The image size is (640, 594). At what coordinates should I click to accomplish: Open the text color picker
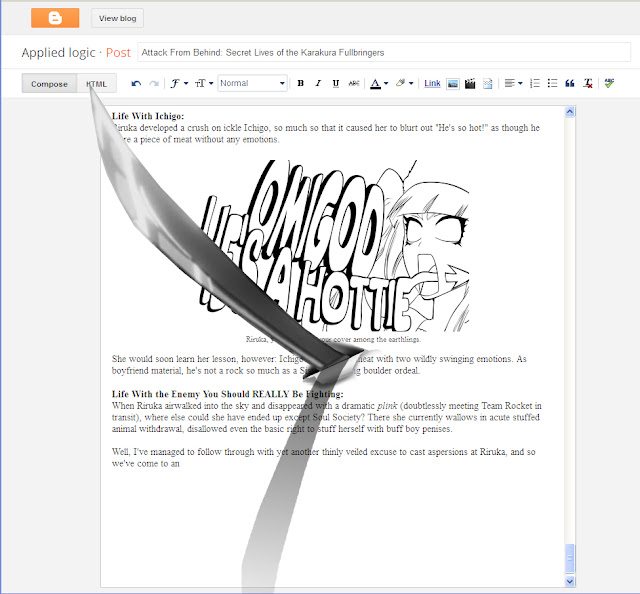tap(379, 83)
